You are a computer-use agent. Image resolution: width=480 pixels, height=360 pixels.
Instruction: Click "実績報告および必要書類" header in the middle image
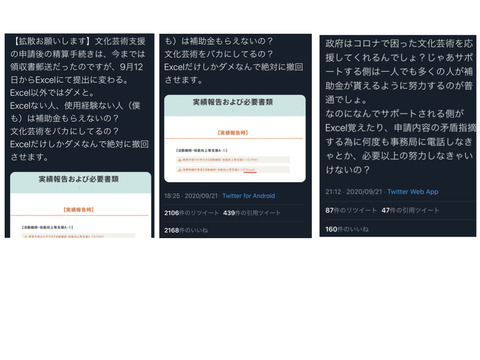pyautogui.click(x=233, y=102)
